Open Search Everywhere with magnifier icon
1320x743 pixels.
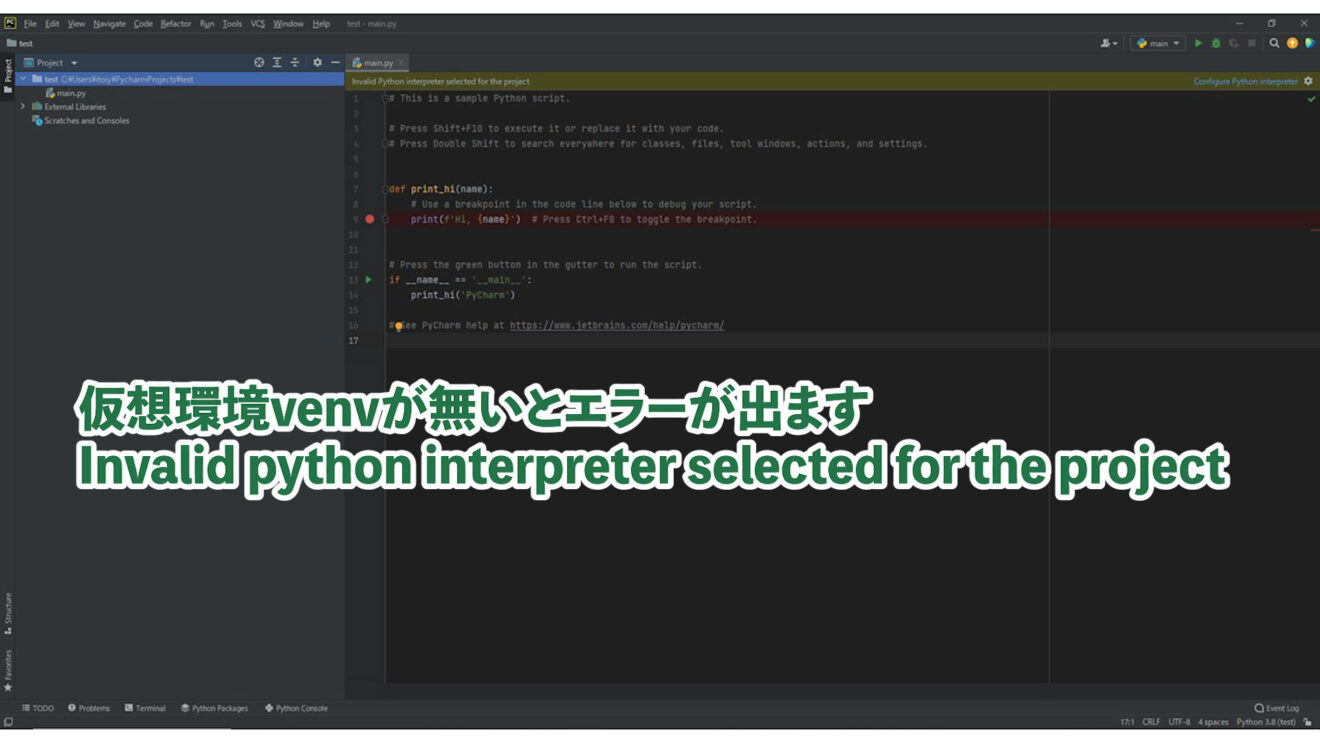(x=1272, y=43)
